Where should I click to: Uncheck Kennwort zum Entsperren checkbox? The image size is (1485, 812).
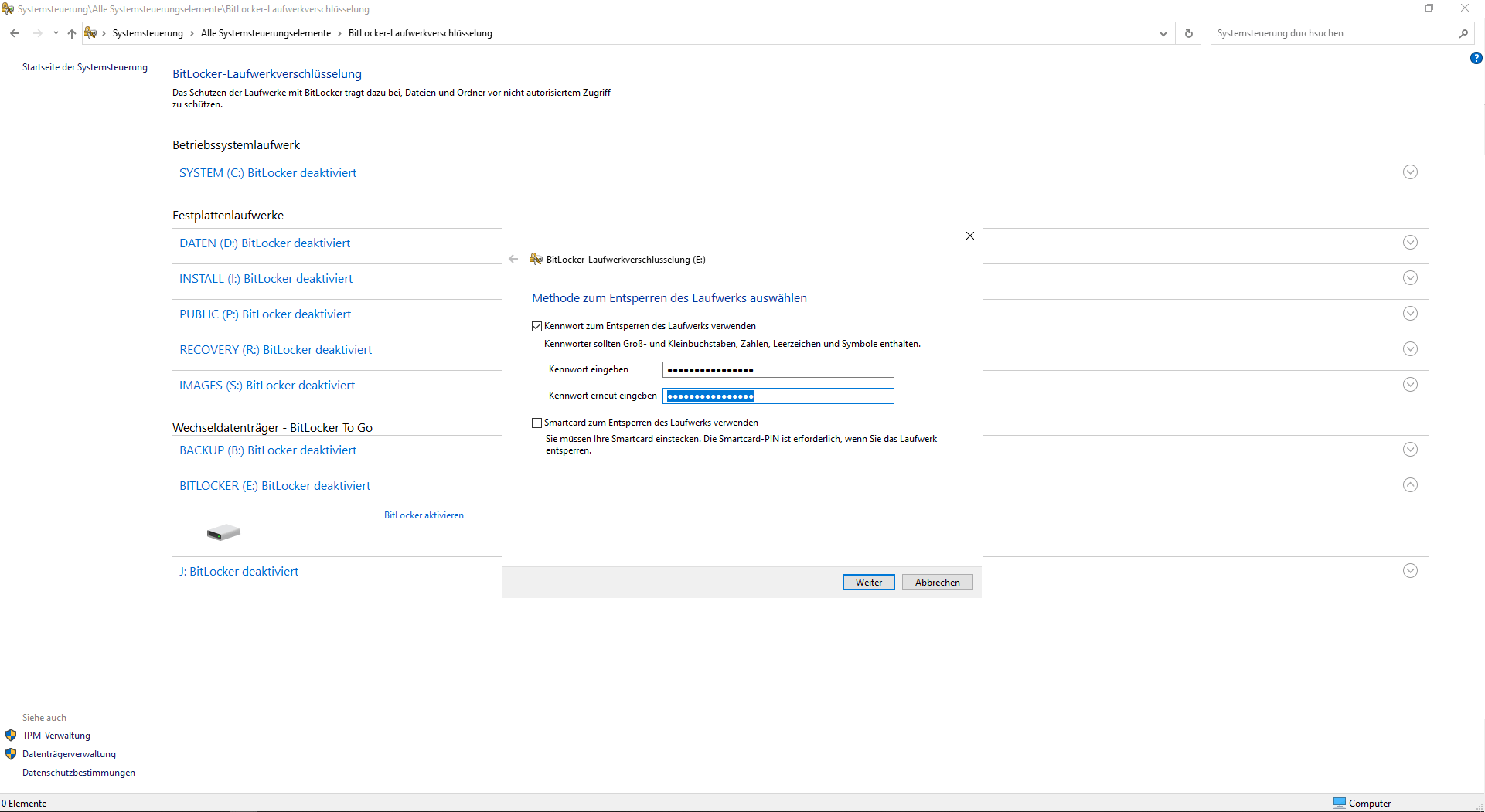[x=536, y=326]
